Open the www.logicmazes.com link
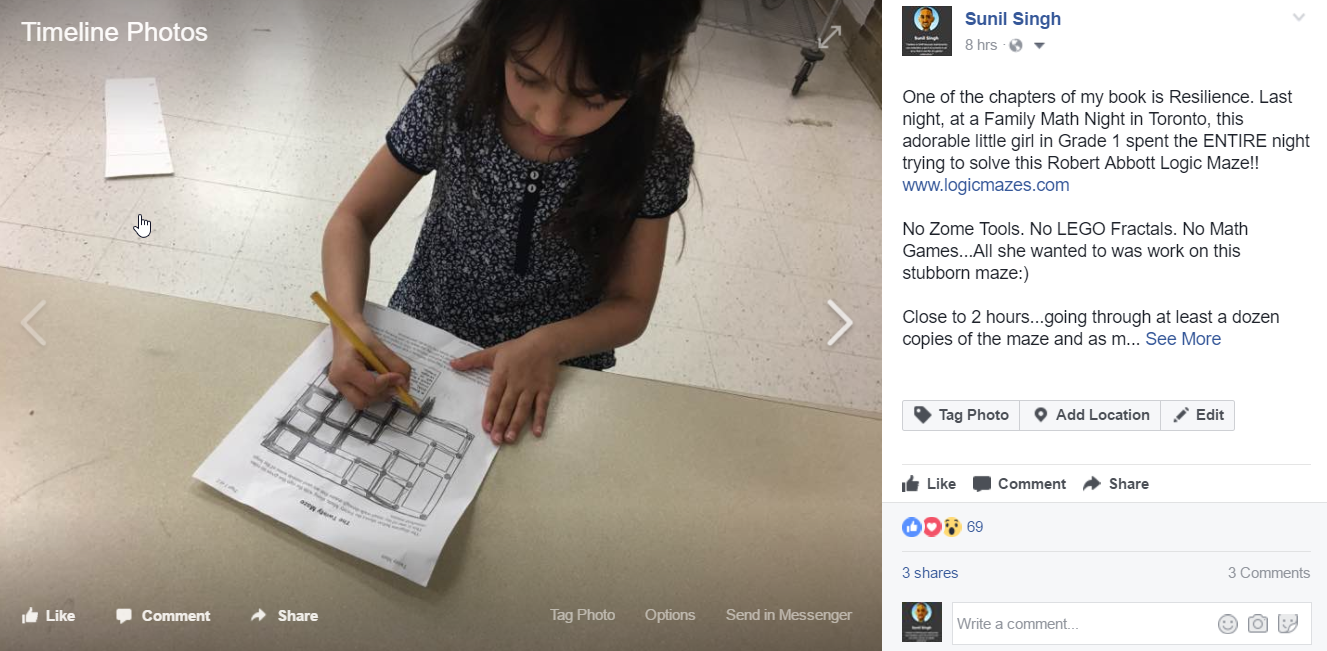Image resolution: width=1327 pixels, height=651 pixels. (986, 185)
